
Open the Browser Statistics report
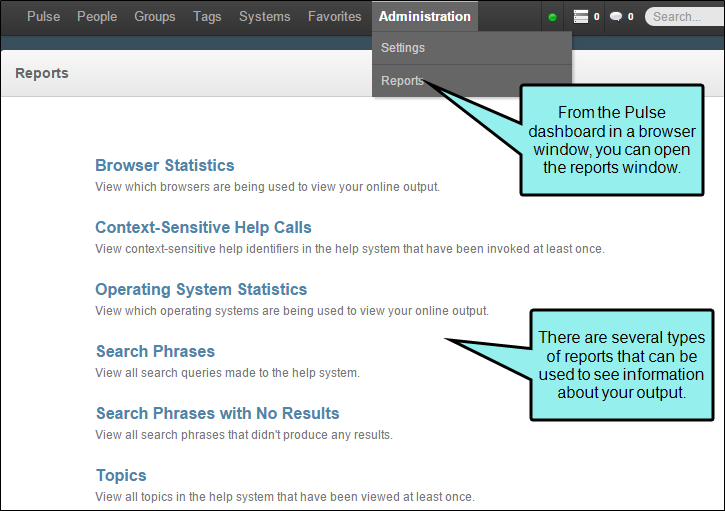(x=165, y=166)
